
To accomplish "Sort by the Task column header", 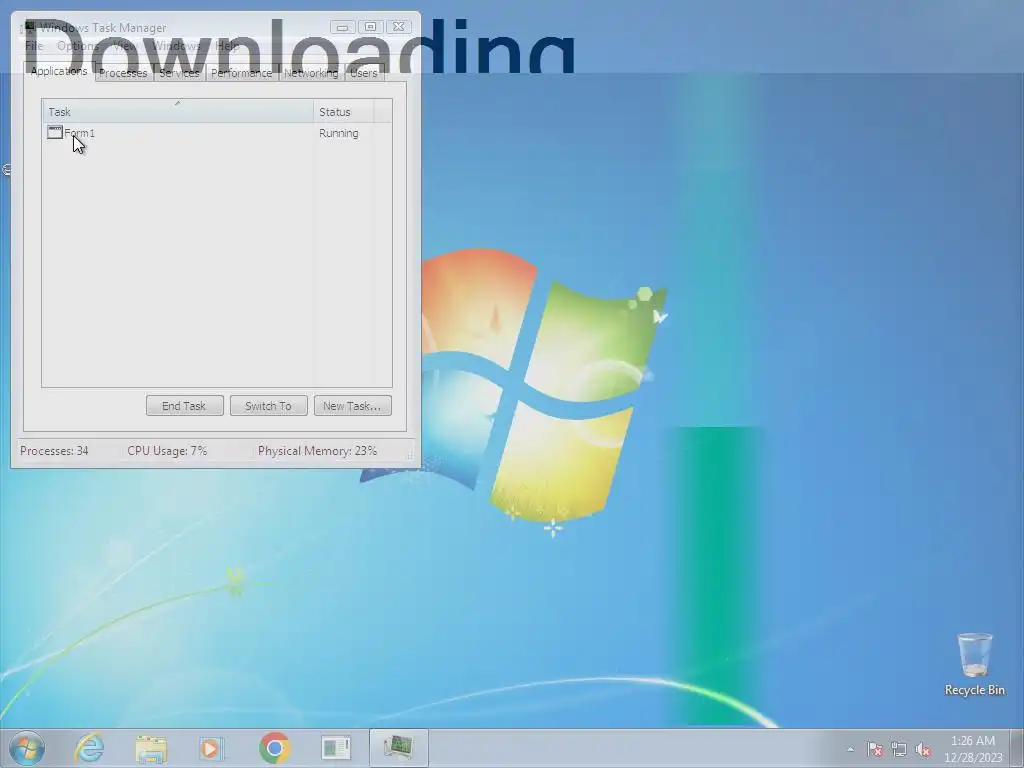I will [x=178, y=111].
